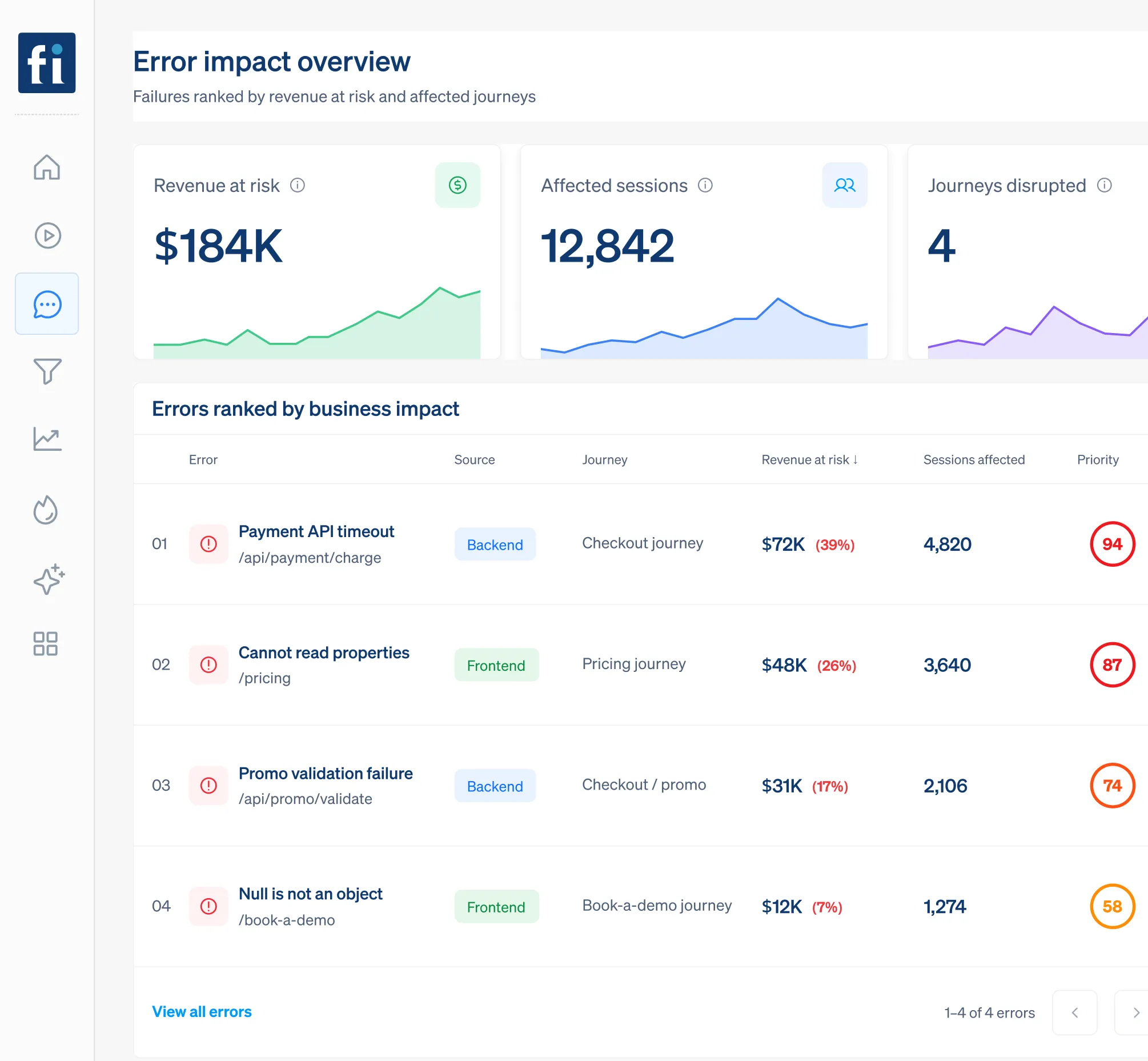Viewport: 1148px width, 1061px height.
Task: Open the grid apps sidebar icon
Action: point(45,643)
